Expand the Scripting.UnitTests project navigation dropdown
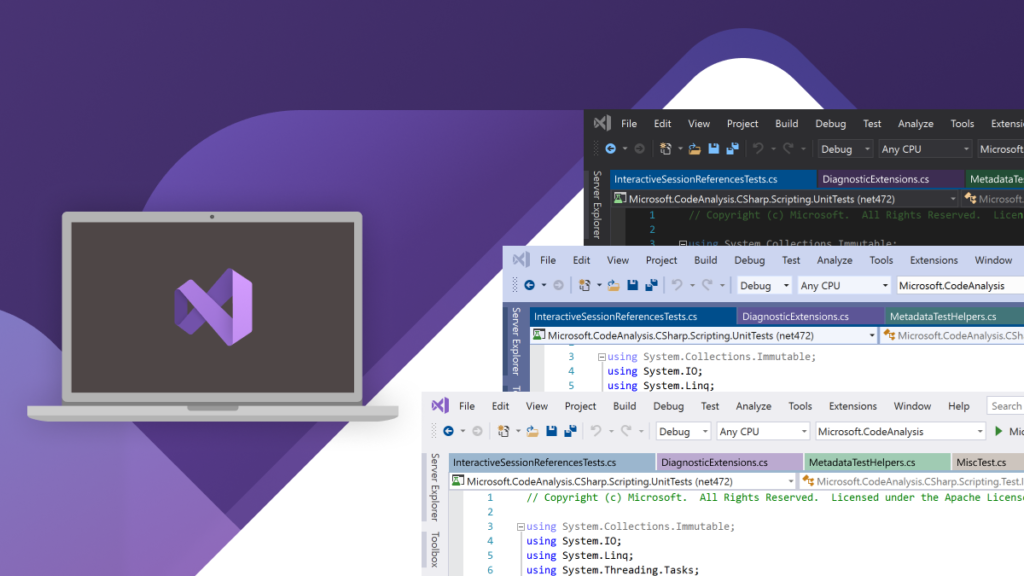The height and width of the screenshot is (576, 1024). (x=790, y=479)
